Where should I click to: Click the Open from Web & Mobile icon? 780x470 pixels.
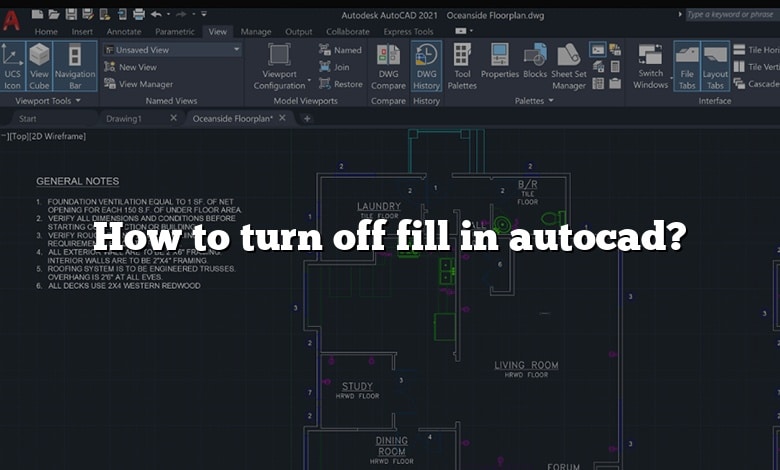coord(105,14)
